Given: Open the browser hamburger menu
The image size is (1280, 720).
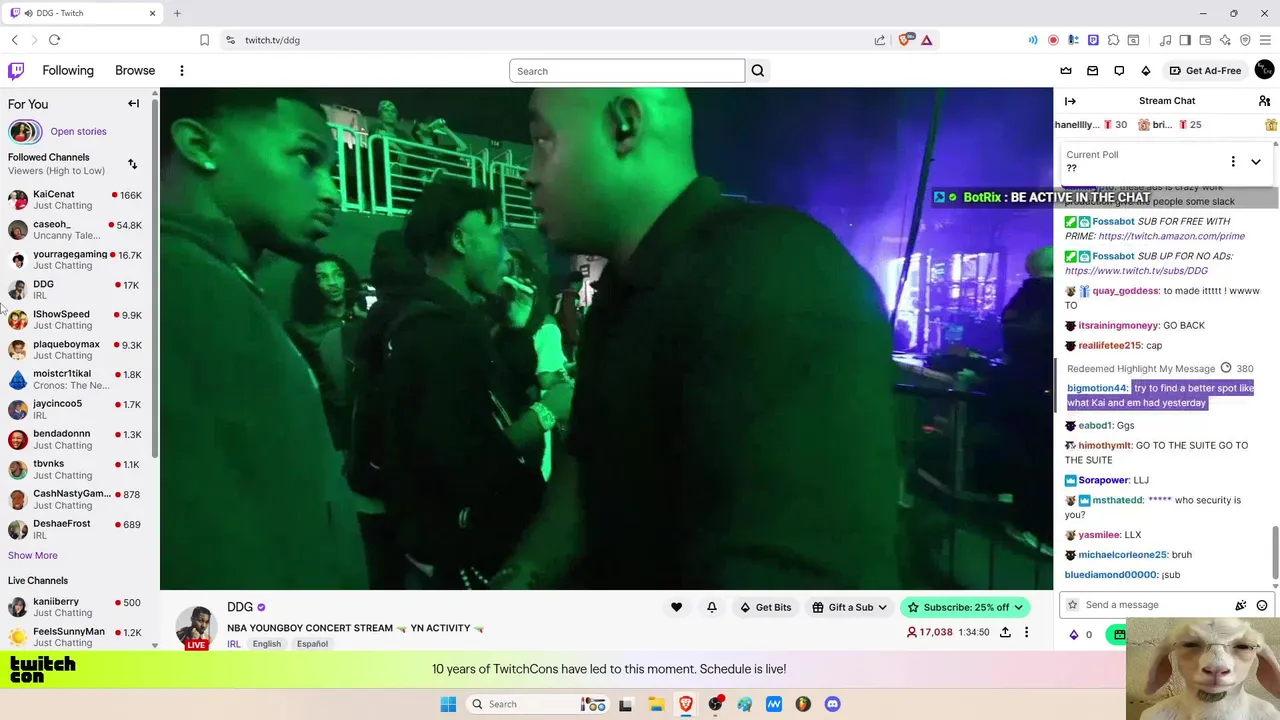Looking at the screenshot, I should [x=1265, y=40].
